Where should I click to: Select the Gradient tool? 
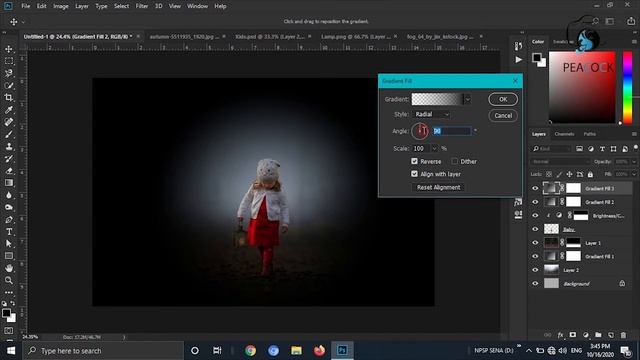tap(9, 183)
